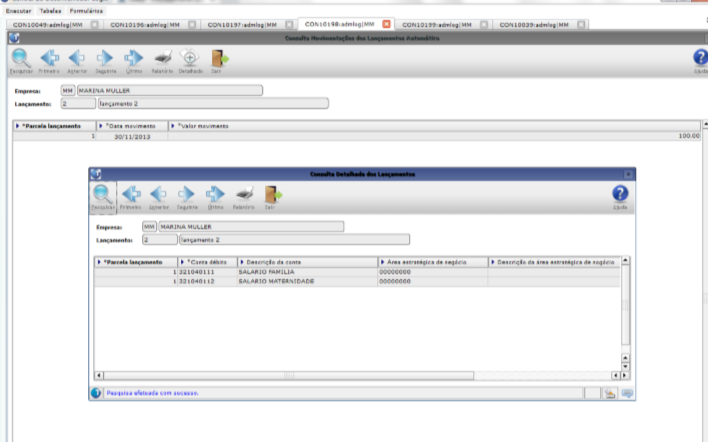
Task: Go to Primeiro record in main toolbar
Action: [x=49, y=61]
